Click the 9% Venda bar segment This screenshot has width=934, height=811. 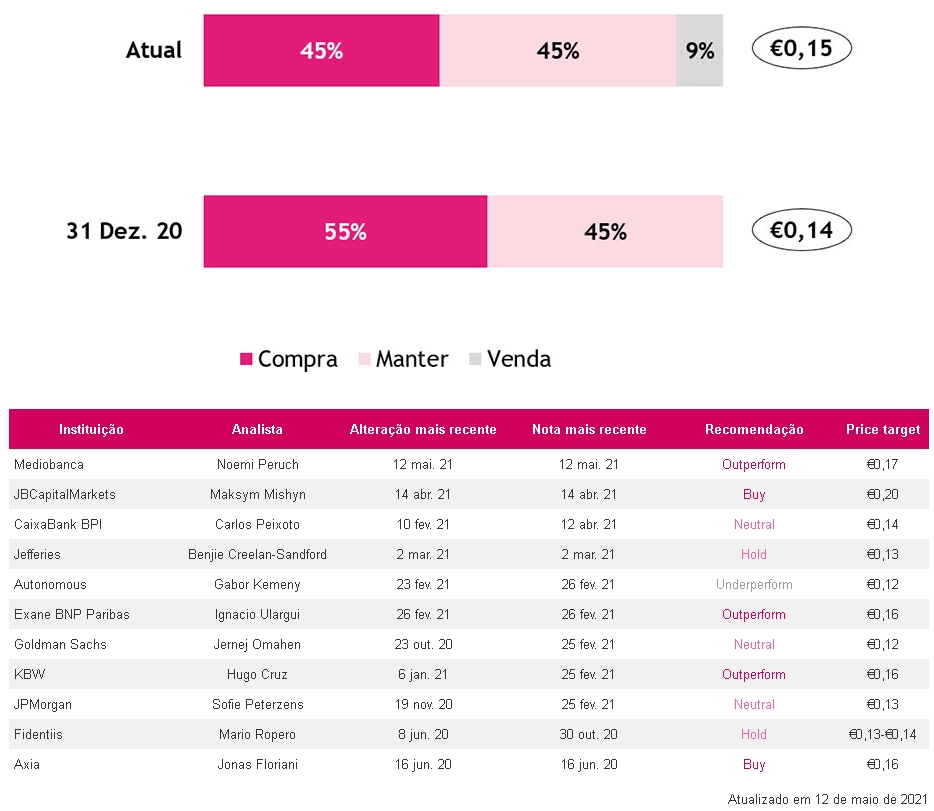coord(700,51)
